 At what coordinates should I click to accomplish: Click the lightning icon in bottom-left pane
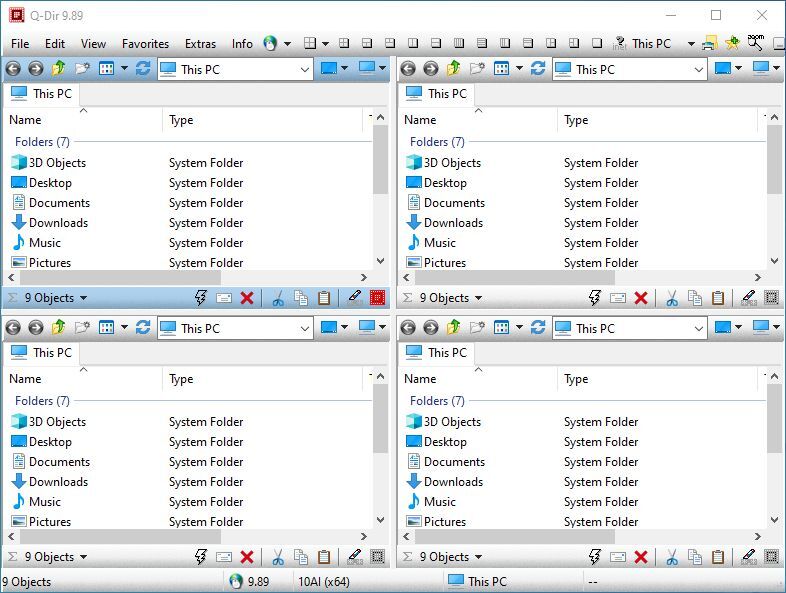coord(201,557)
